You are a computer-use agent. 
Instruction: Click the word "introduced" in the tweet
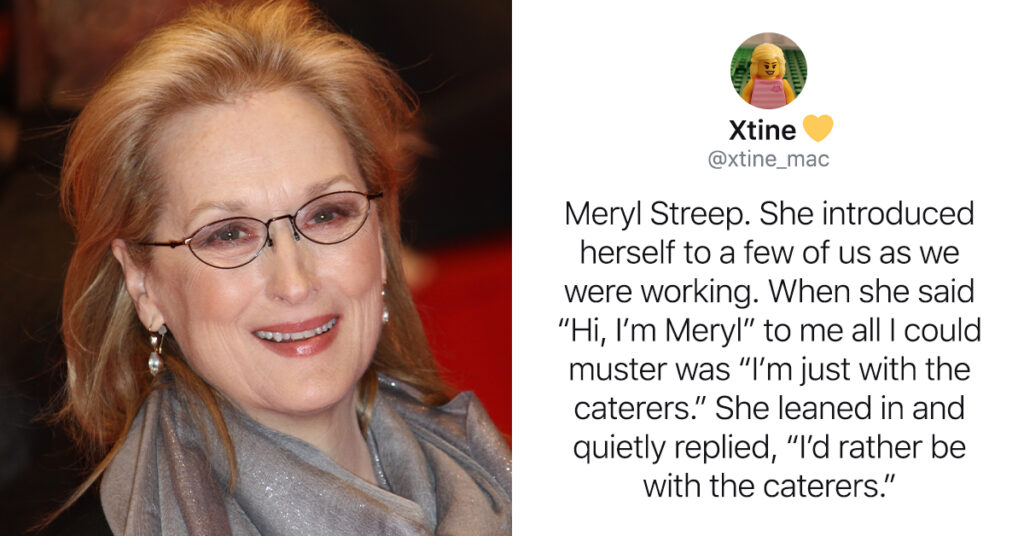(x=897, y=214)
